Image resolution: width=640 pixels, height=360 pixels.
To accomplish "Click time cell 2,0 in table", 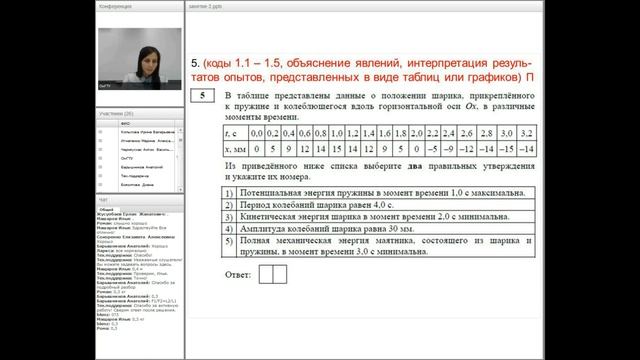I will 416,133.
